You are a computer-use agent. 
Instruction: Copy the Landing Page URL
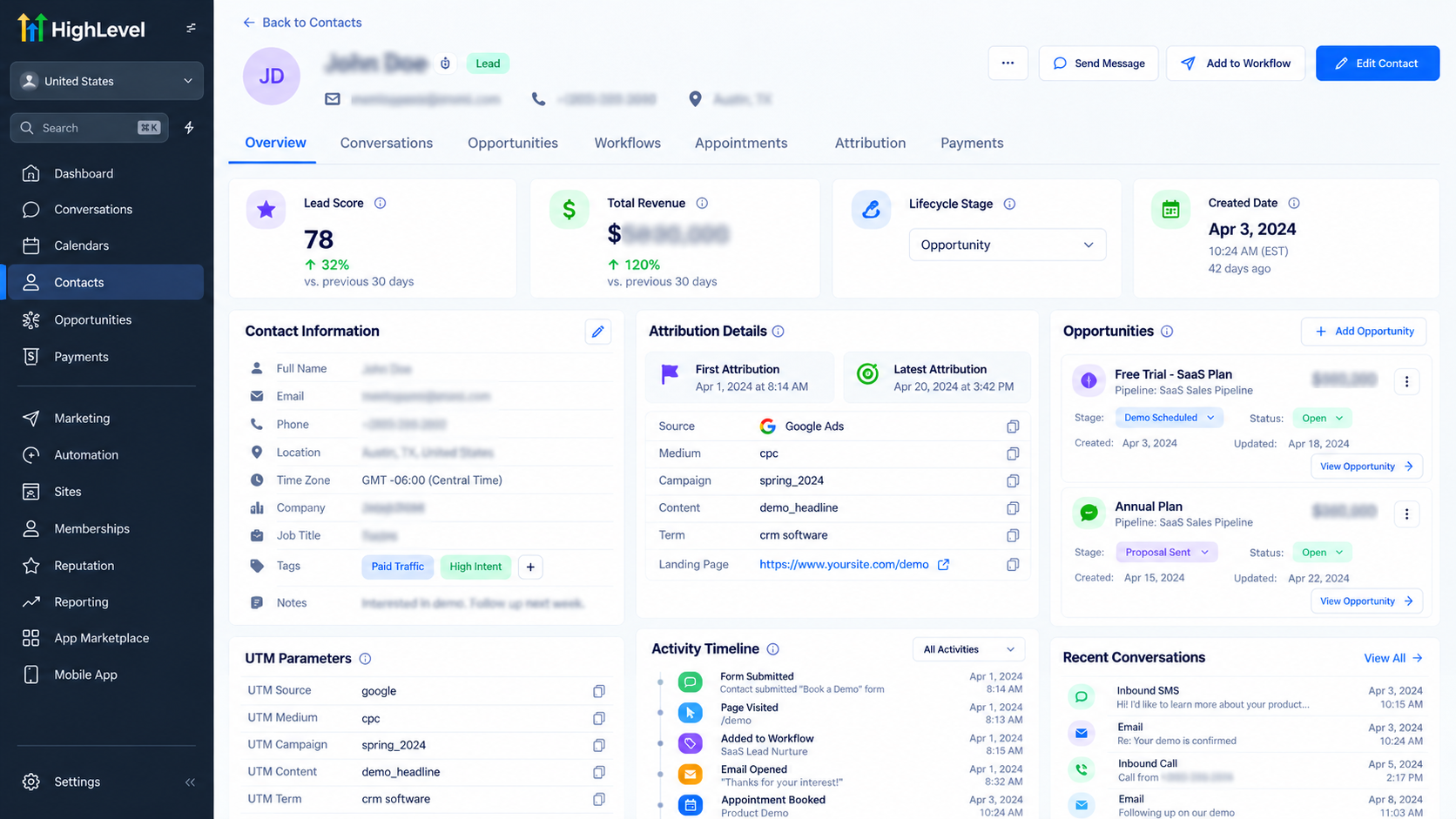point(1012,565)
